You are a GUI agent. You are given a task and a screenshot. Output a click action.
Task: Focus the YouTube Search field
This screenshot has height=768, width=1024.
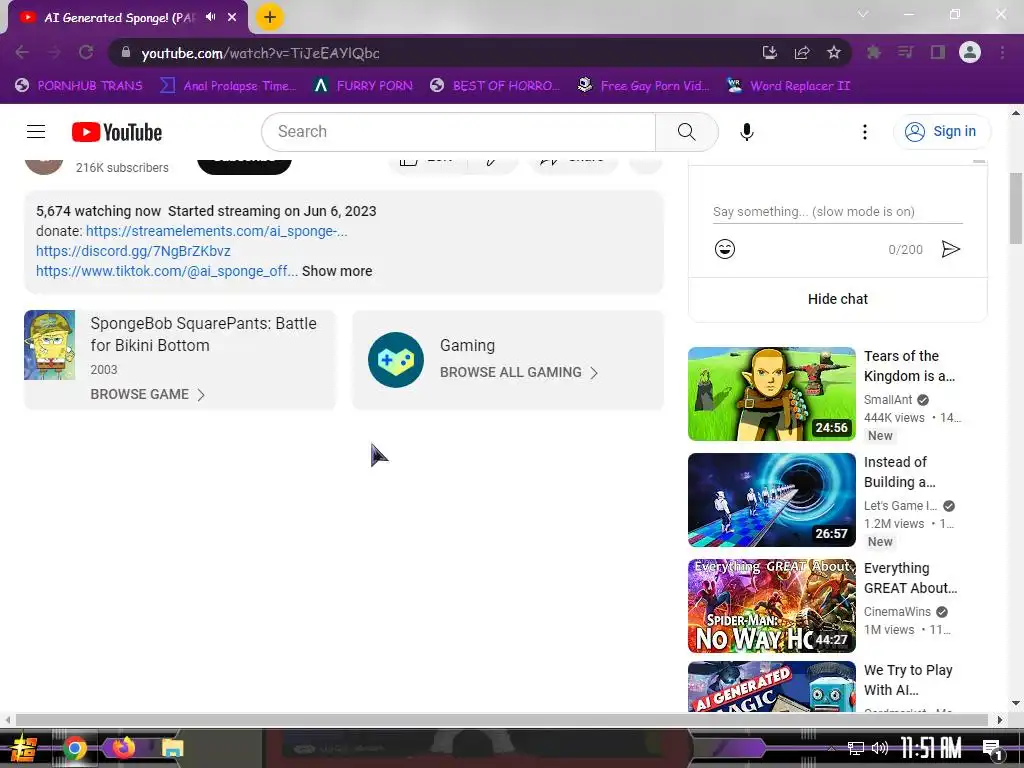click(x=459, y=131)
